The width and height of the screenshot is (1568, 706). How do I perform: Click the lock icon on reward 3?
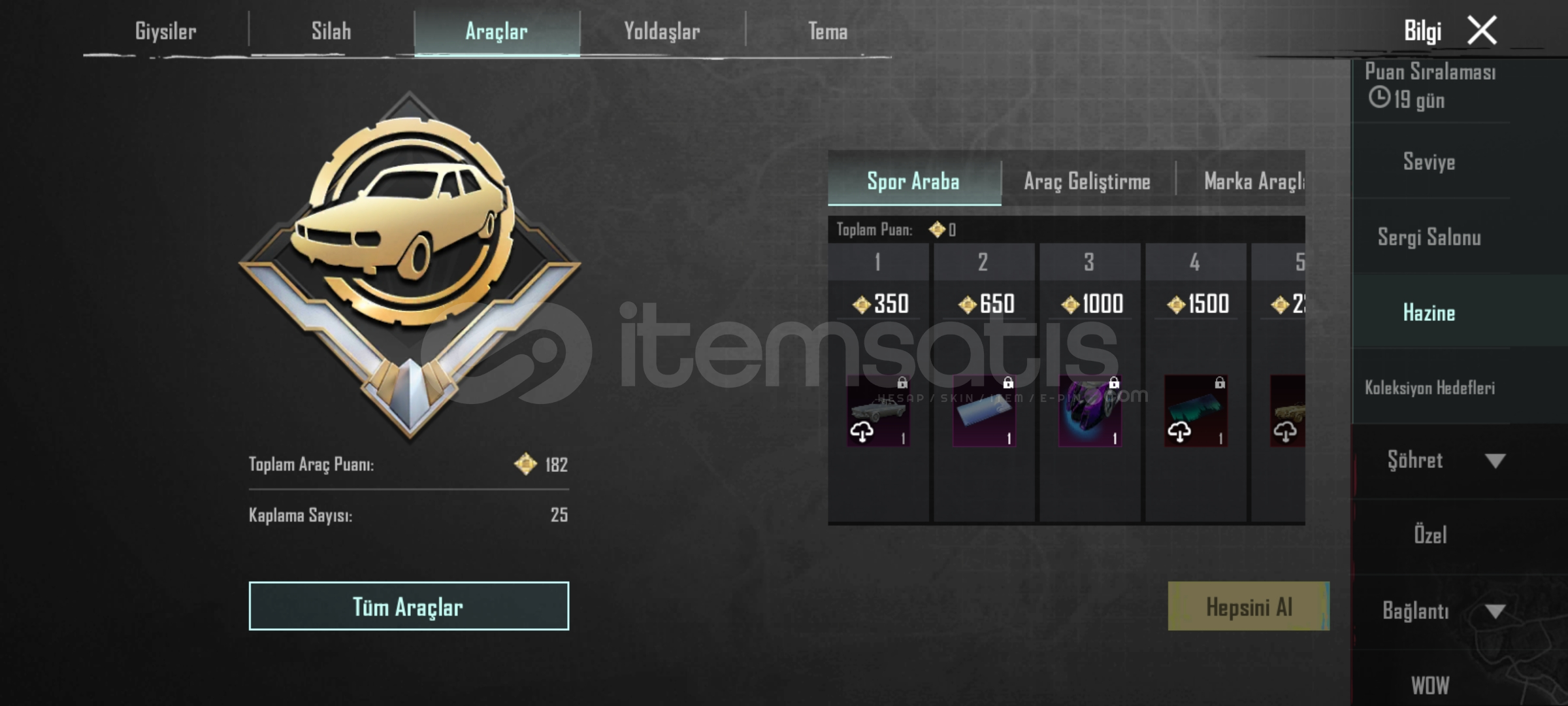1114,382
